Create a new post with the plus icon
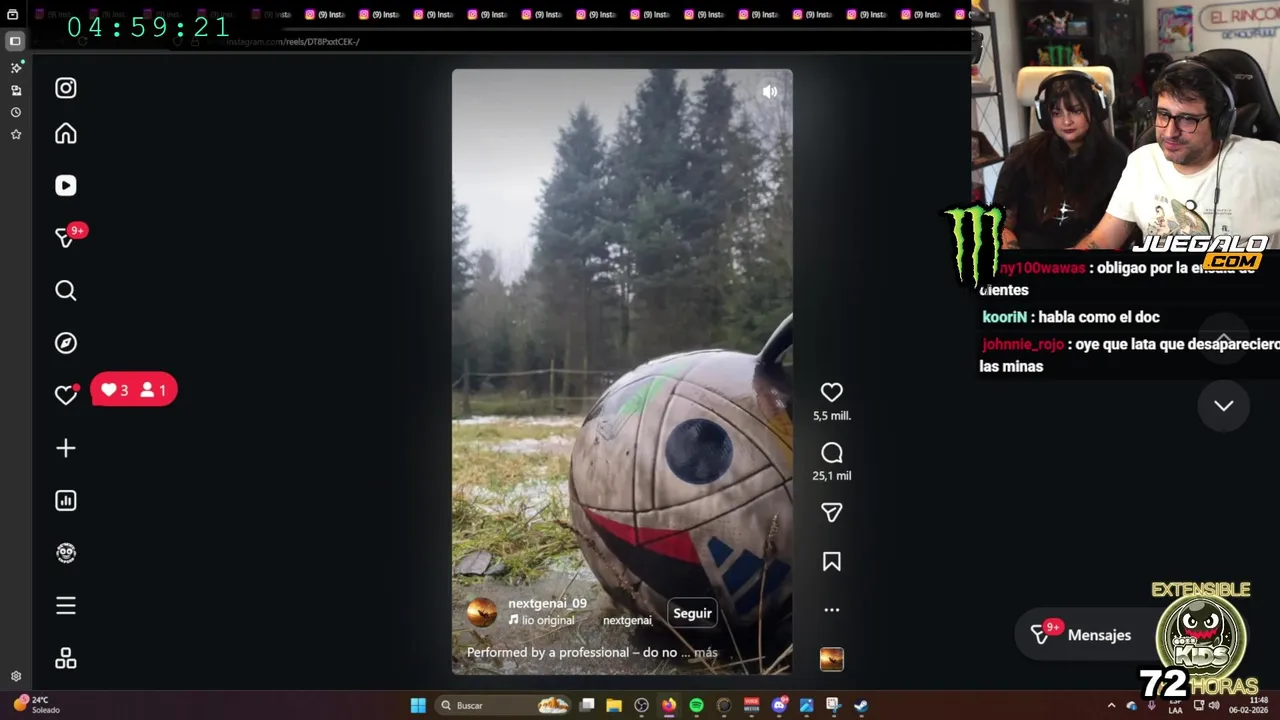 (x=66, y=448)
